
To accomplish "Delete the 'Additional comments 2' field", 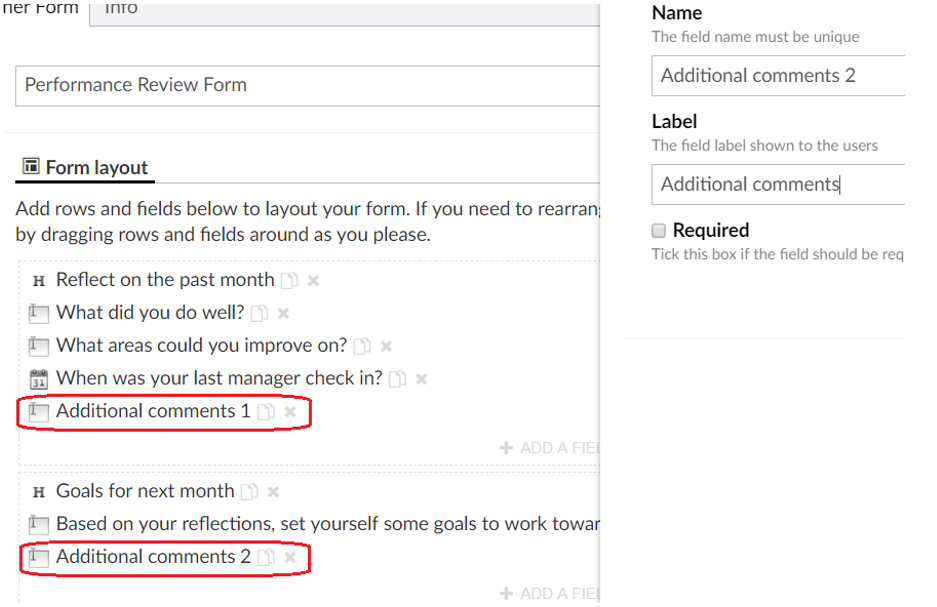I will coord(290,558).
